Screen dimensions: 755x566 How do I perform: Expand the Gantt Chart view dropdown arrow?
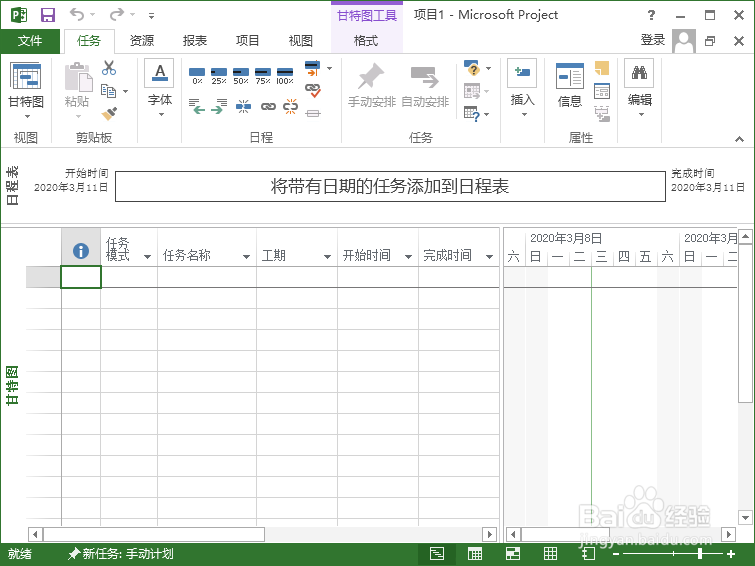point(27,117)
